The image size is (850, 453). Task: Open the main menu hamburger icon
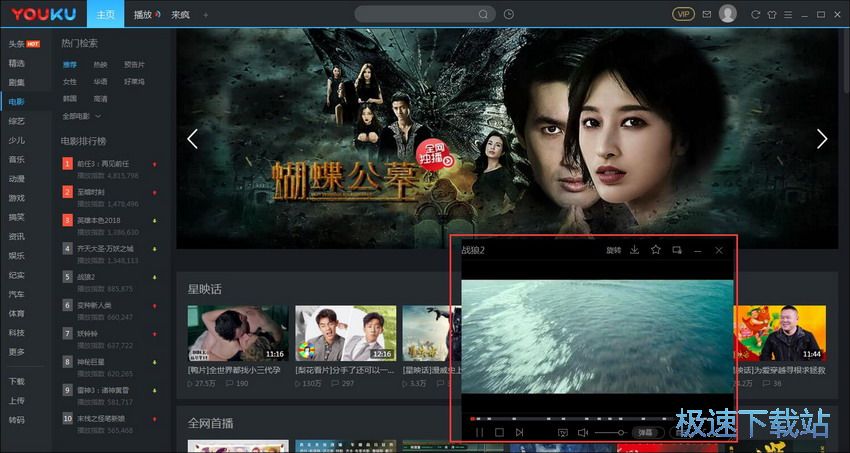tap(788, 15)
